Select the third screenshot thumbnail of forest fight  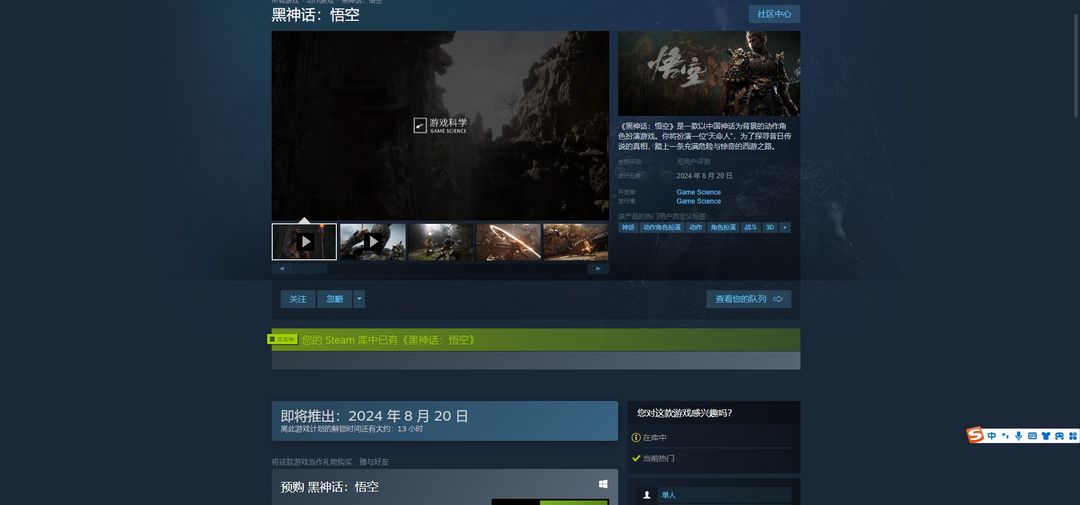pos(441,241)
